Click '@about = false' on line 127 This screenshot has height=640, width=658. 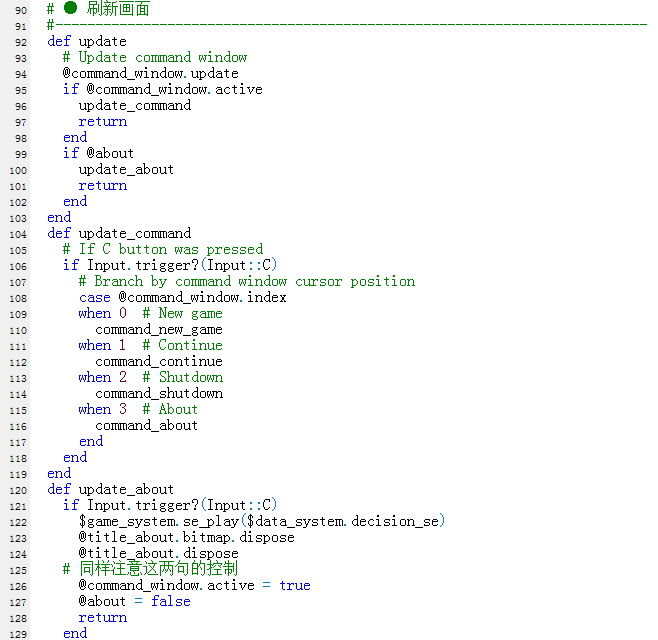click(x=134, y=602)
